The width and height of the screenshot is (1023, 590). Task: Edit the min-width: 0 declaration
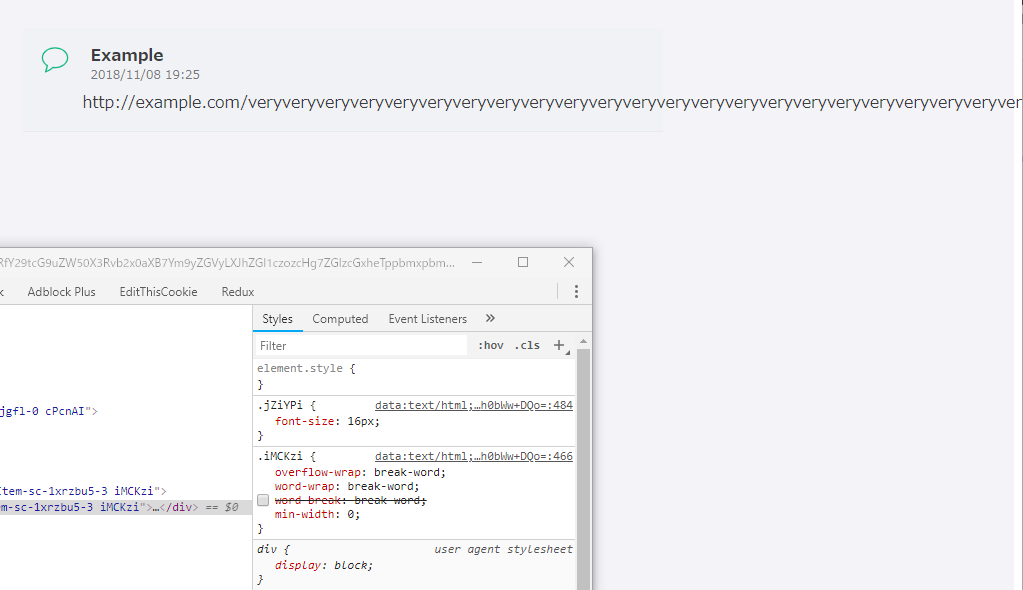pyautogui.click(x=317, y=514)
